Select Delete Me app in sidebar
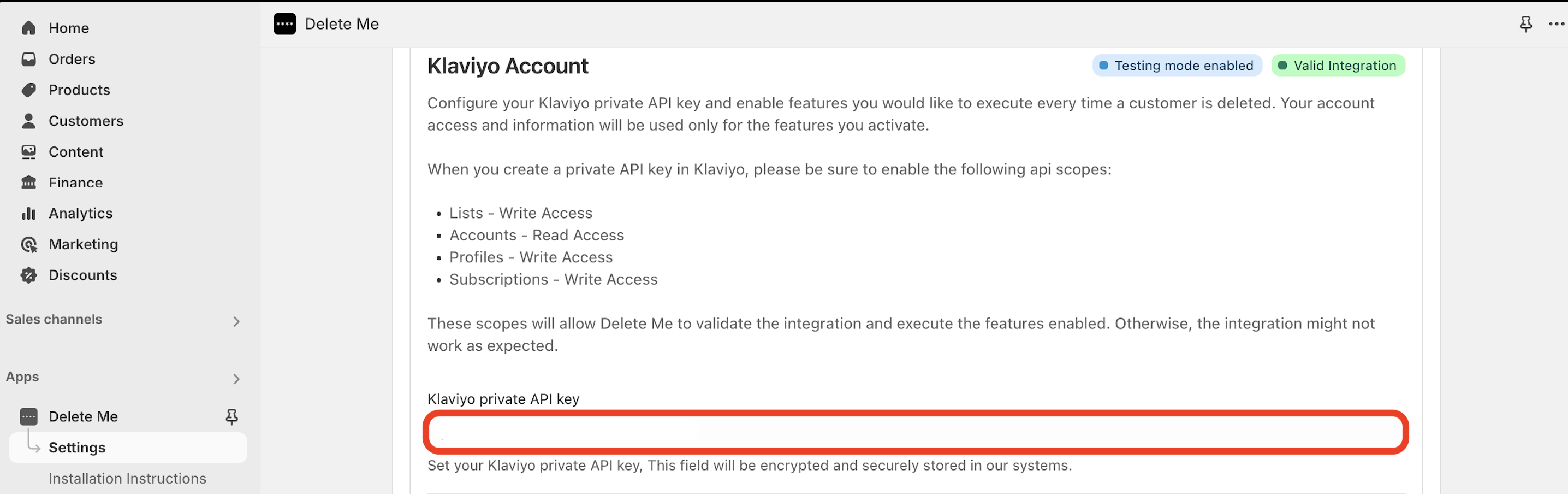The image size is (1568, 494). (84, 416)
